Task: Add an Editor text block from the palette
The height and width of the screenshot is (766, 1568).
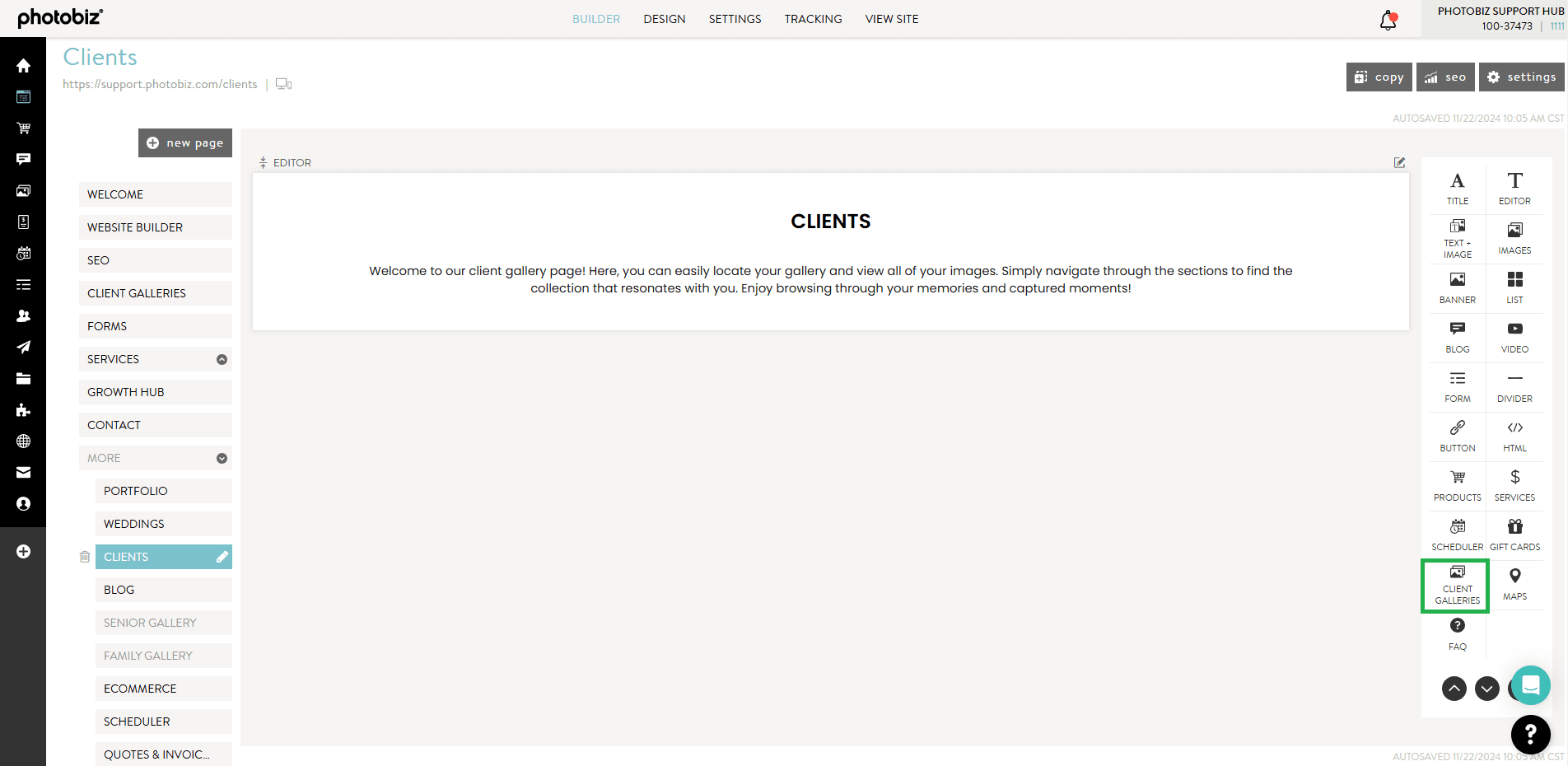Action: [1514, 189]
